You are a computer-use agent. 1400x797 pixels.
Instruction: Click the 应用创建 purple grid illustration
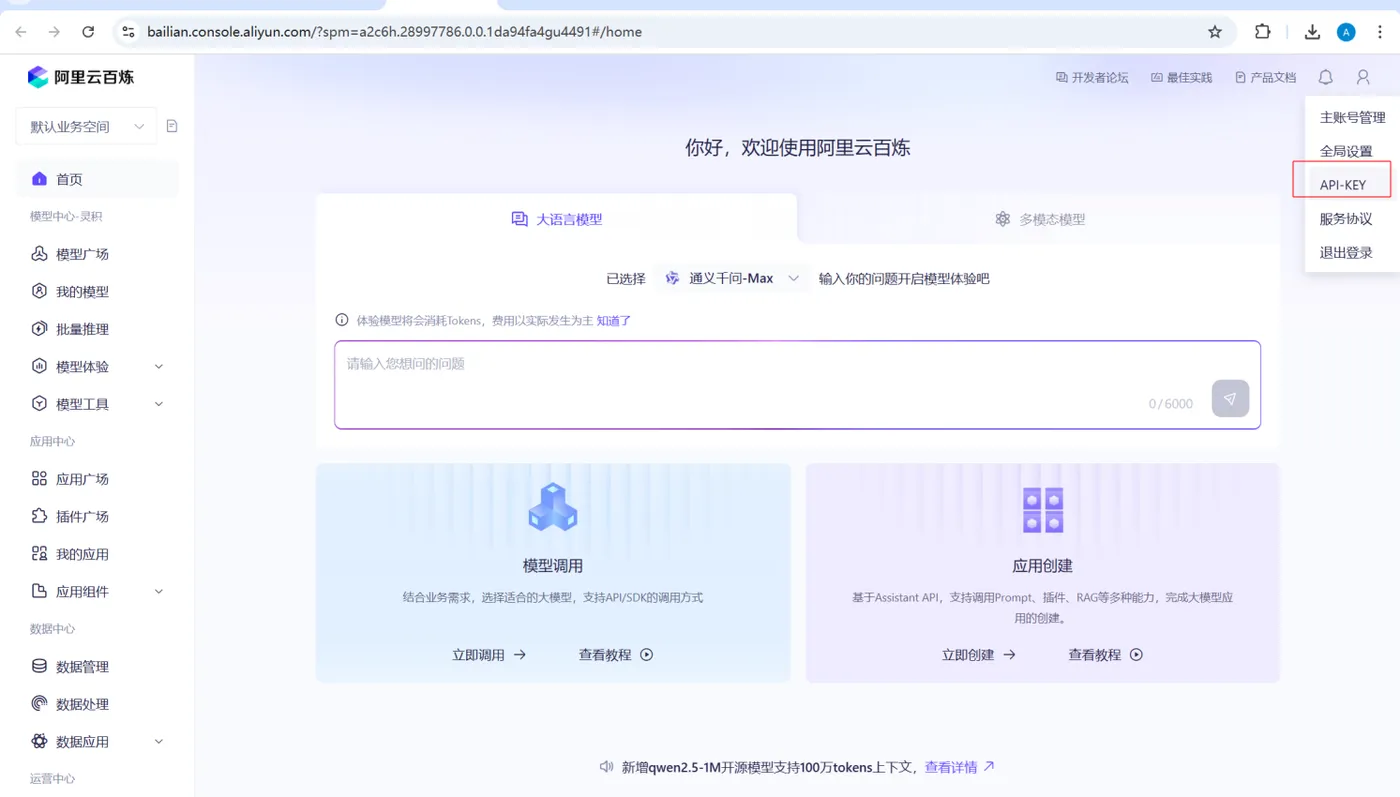[1043, 510]
